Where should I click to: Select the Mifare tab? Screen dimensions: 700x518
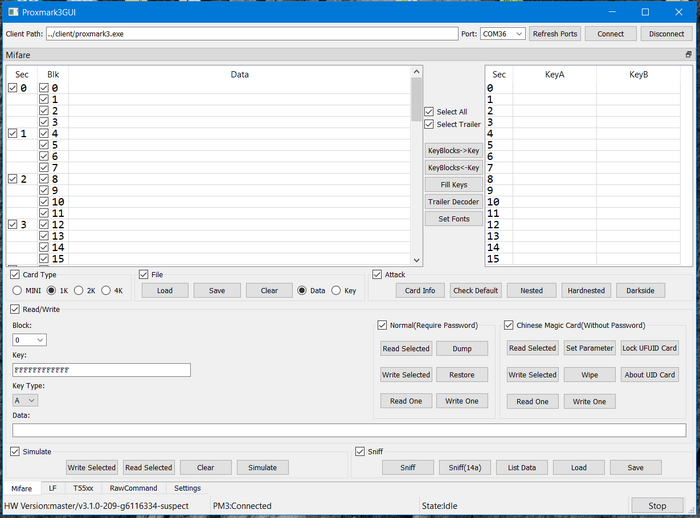pyautogui.click(x=22, y=488)
